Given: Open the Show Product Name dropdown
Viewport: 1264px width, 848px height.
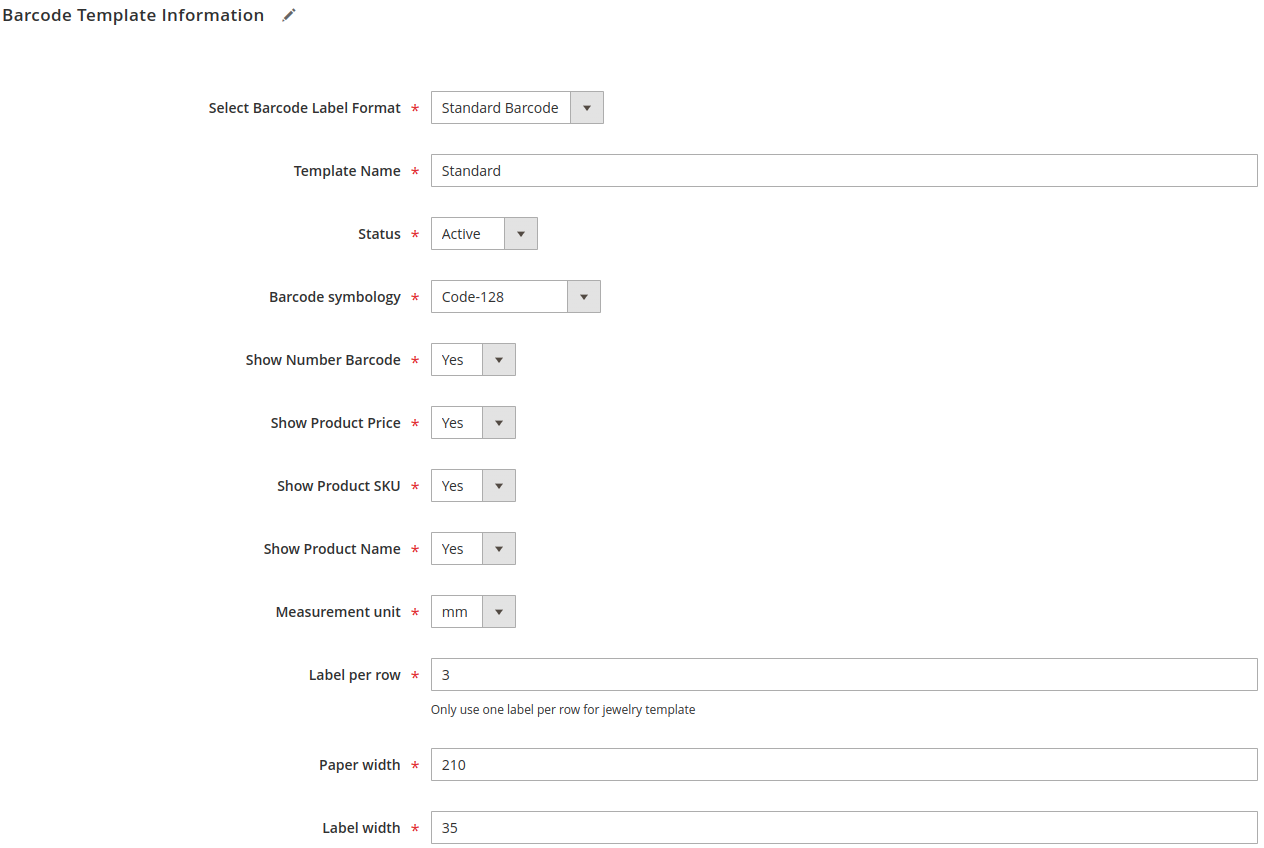Looking at the screenshot, I should [x=473, y=549].
